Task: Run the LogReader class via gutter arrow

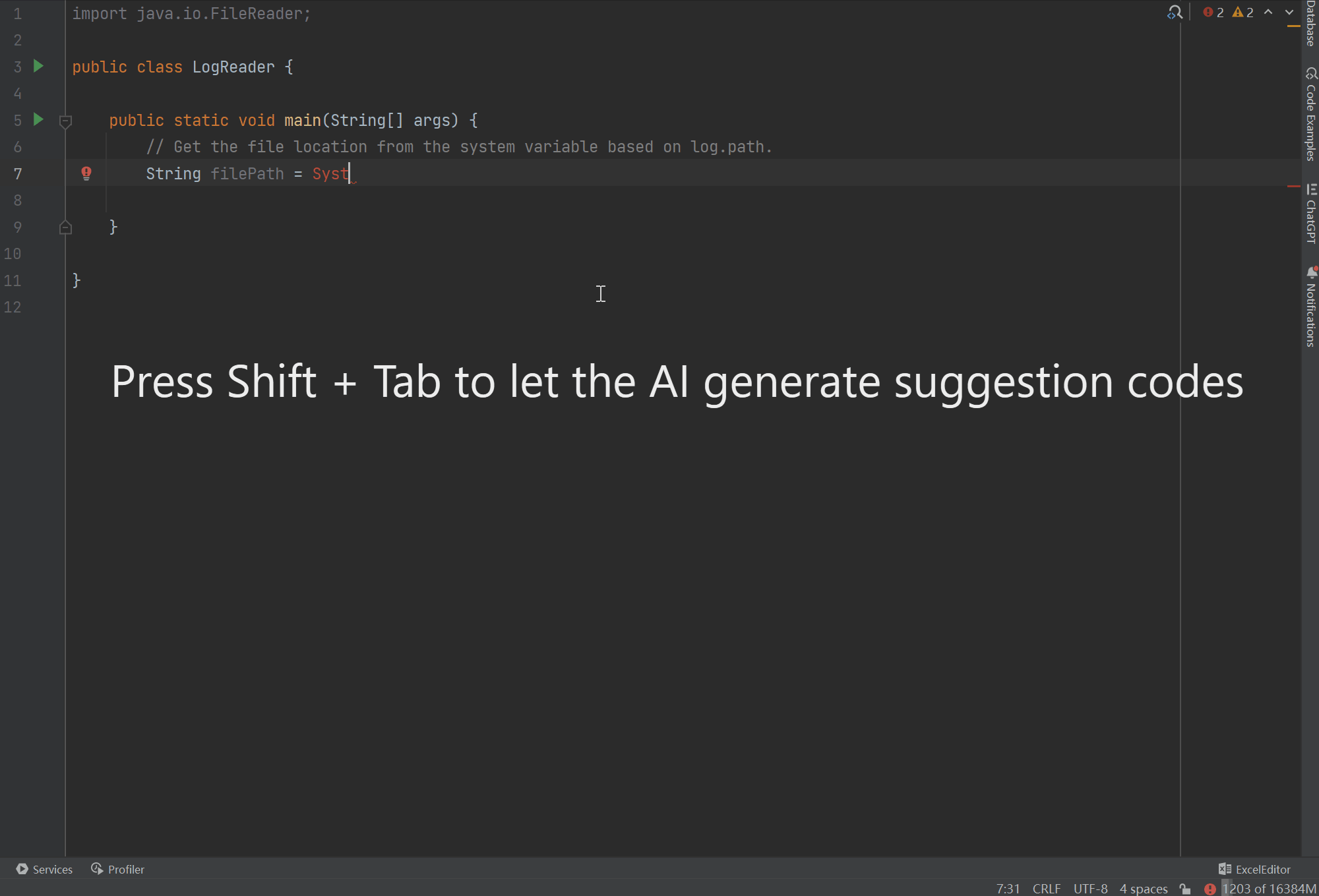Action: click(38, 67)
